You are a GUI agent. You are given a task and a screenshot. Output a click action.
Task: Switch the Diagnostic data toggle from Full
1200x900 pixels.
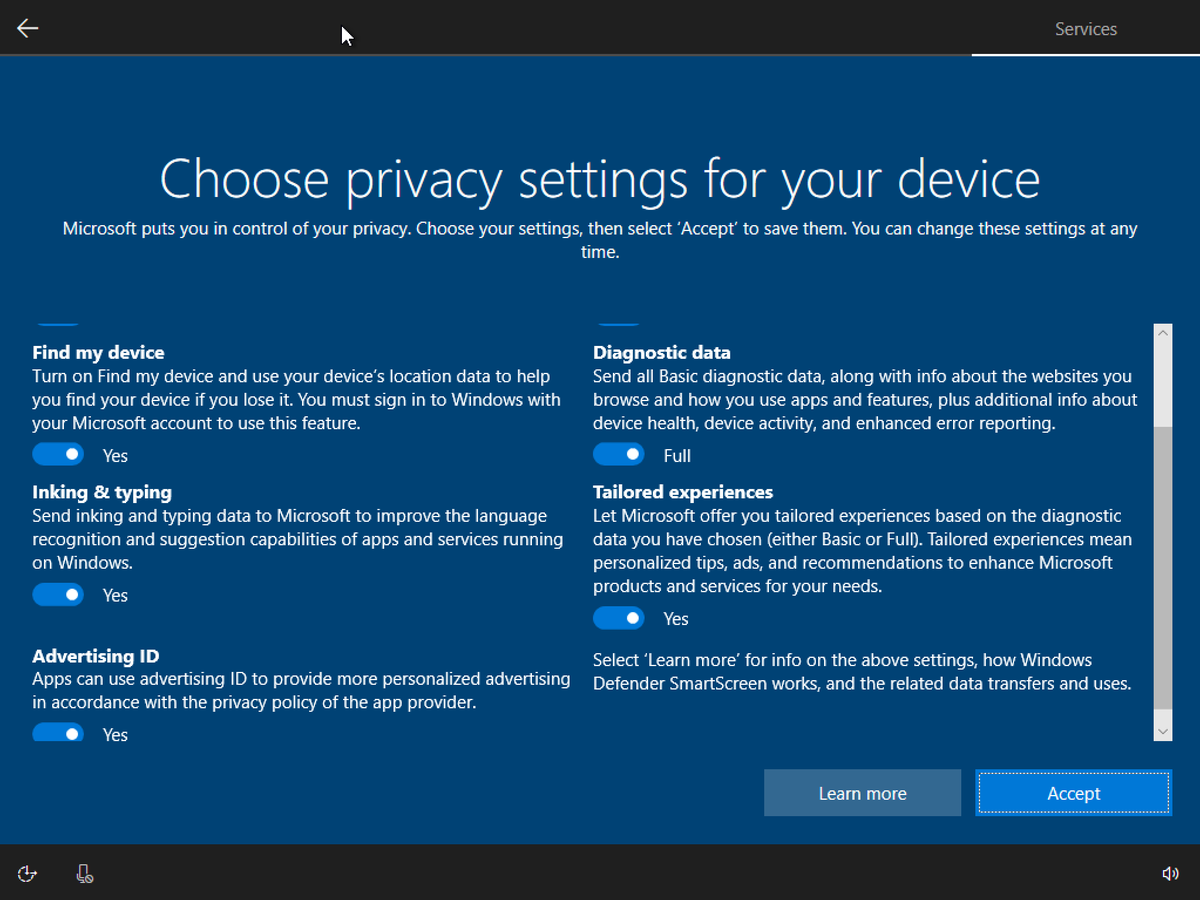(619, 455)
